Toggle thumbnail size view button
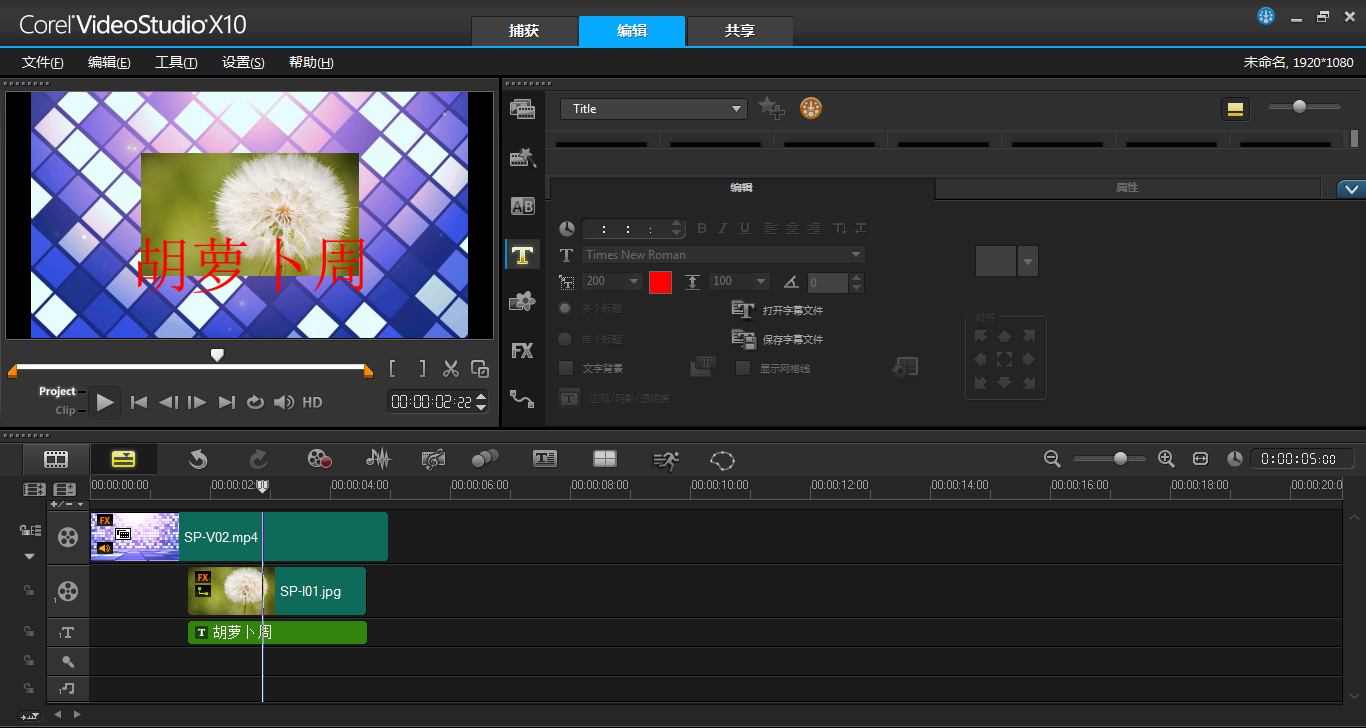The image size is (1366, 728). click(1235, 108)
